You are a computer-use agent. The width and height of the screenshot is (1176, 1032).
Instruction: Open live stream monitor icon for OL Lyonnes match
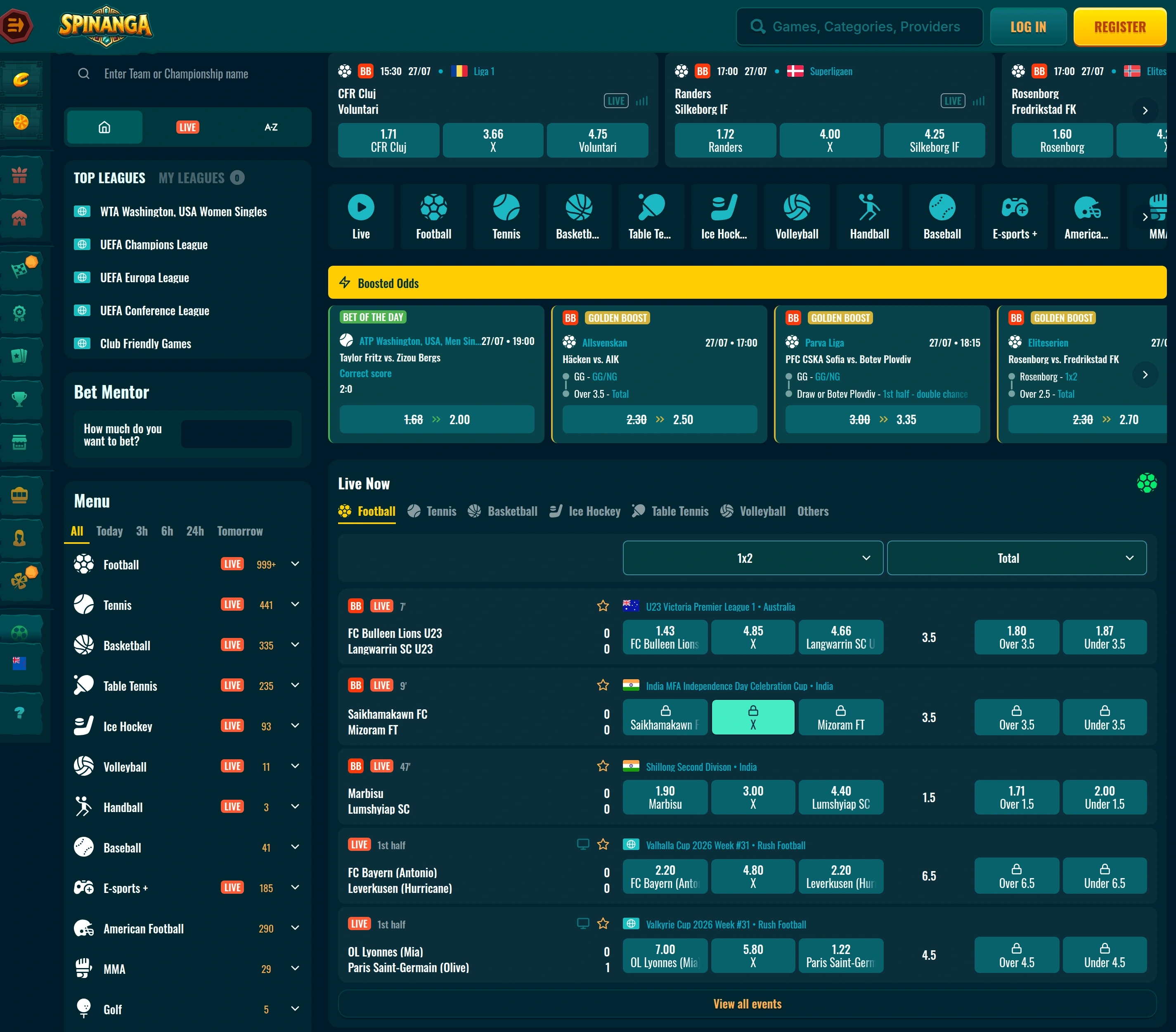click(x=583, y=923)
